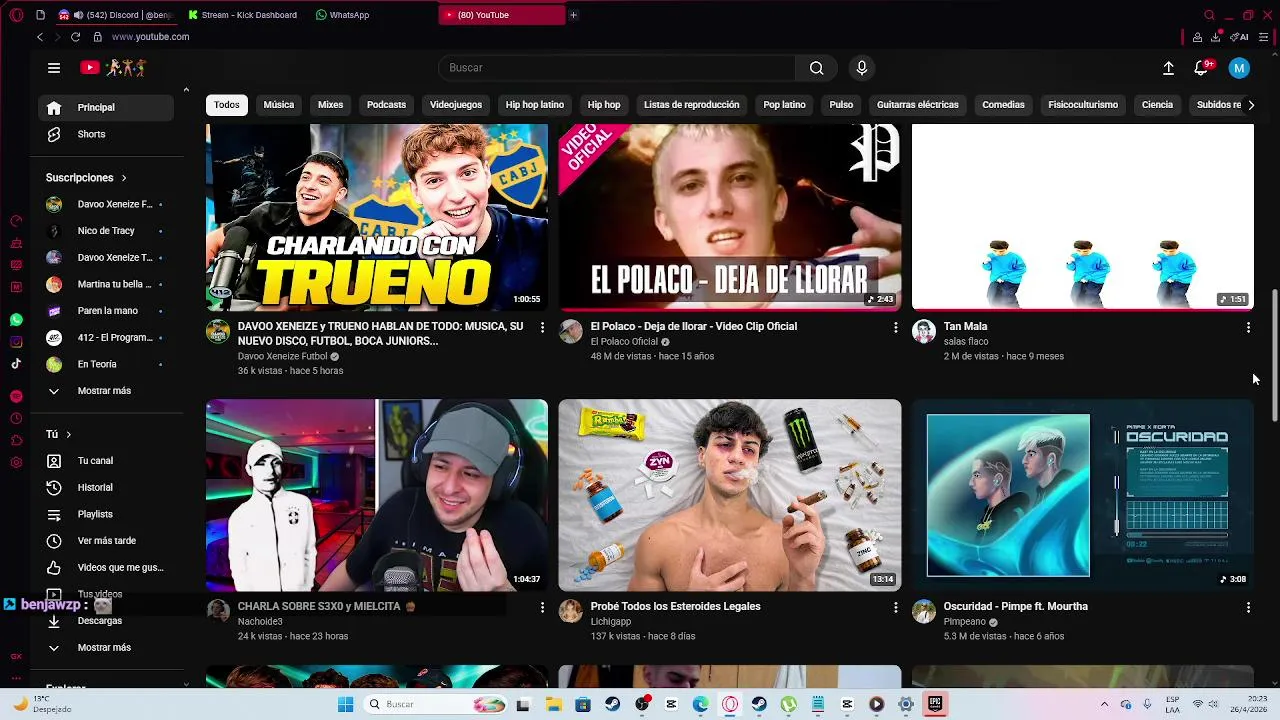Open Nico de Tracy subscription

[104, 231]
